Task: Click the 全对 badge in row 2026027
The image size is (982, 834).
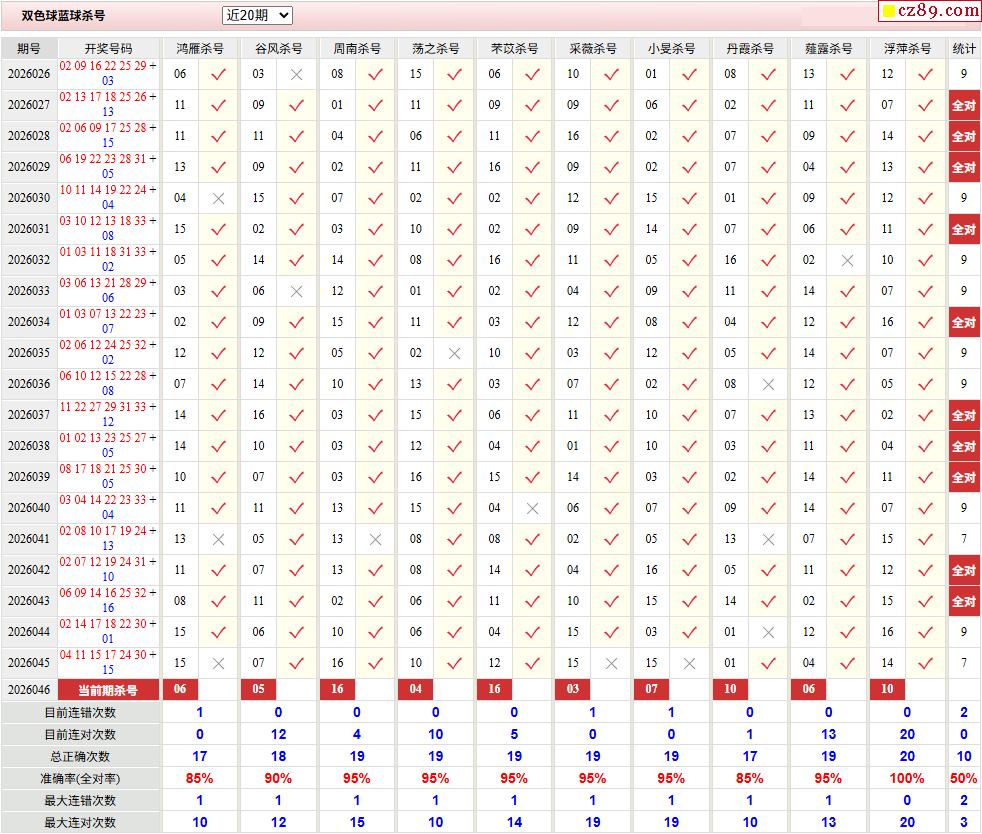Action: click(x=964, y=105)
